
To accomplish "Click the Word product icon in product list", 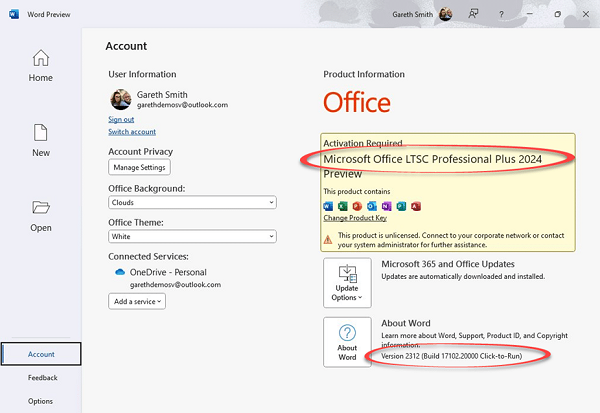I will [x=328, y=206].
